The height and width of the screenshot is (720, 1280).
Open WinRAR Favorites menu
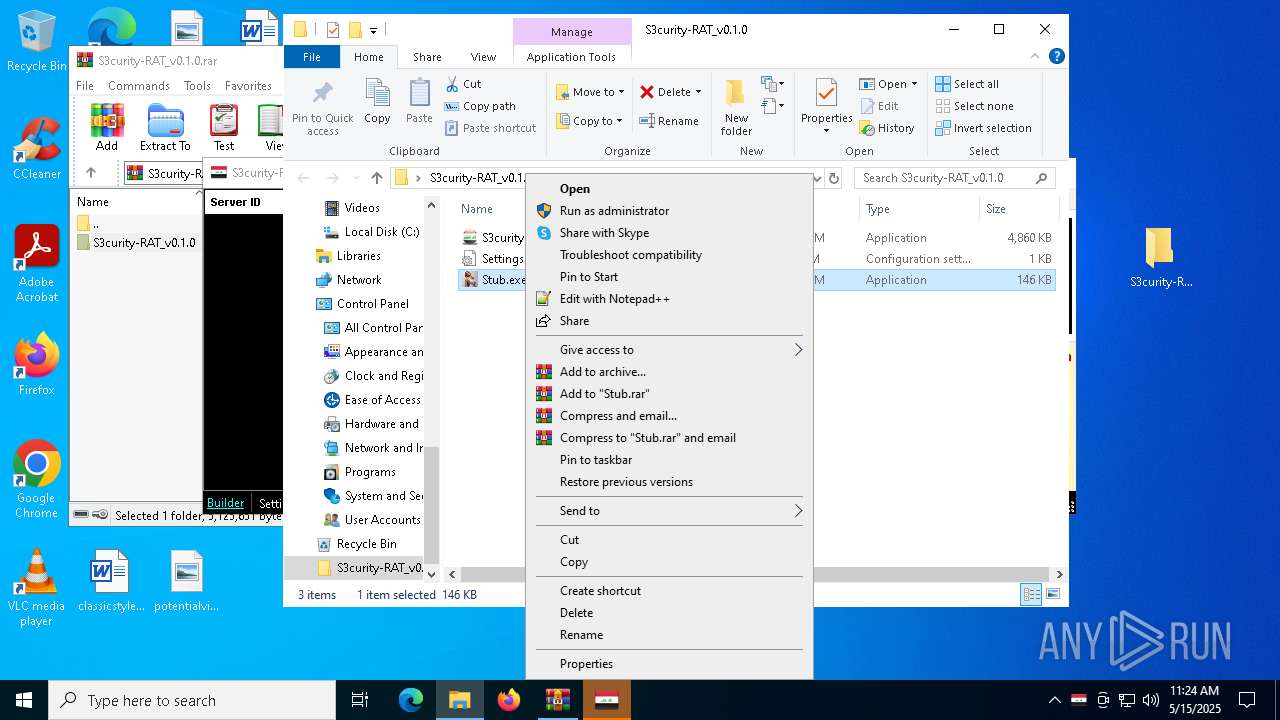click(x=248, y=86)
